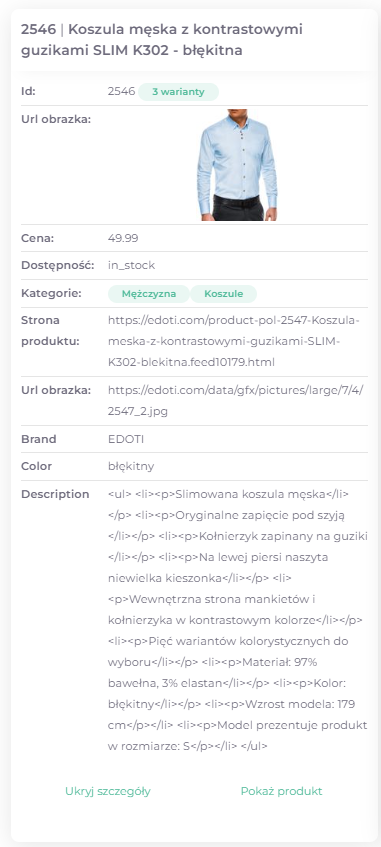Click the 'Cena:' field label
The height and width of the screenshot is (847, 381).
coord(38,238)
